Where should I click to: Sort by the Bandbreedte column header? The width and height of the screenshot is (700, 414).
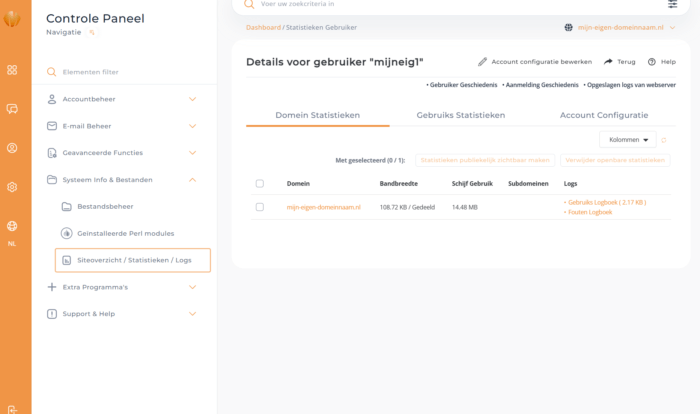point(399,184)
